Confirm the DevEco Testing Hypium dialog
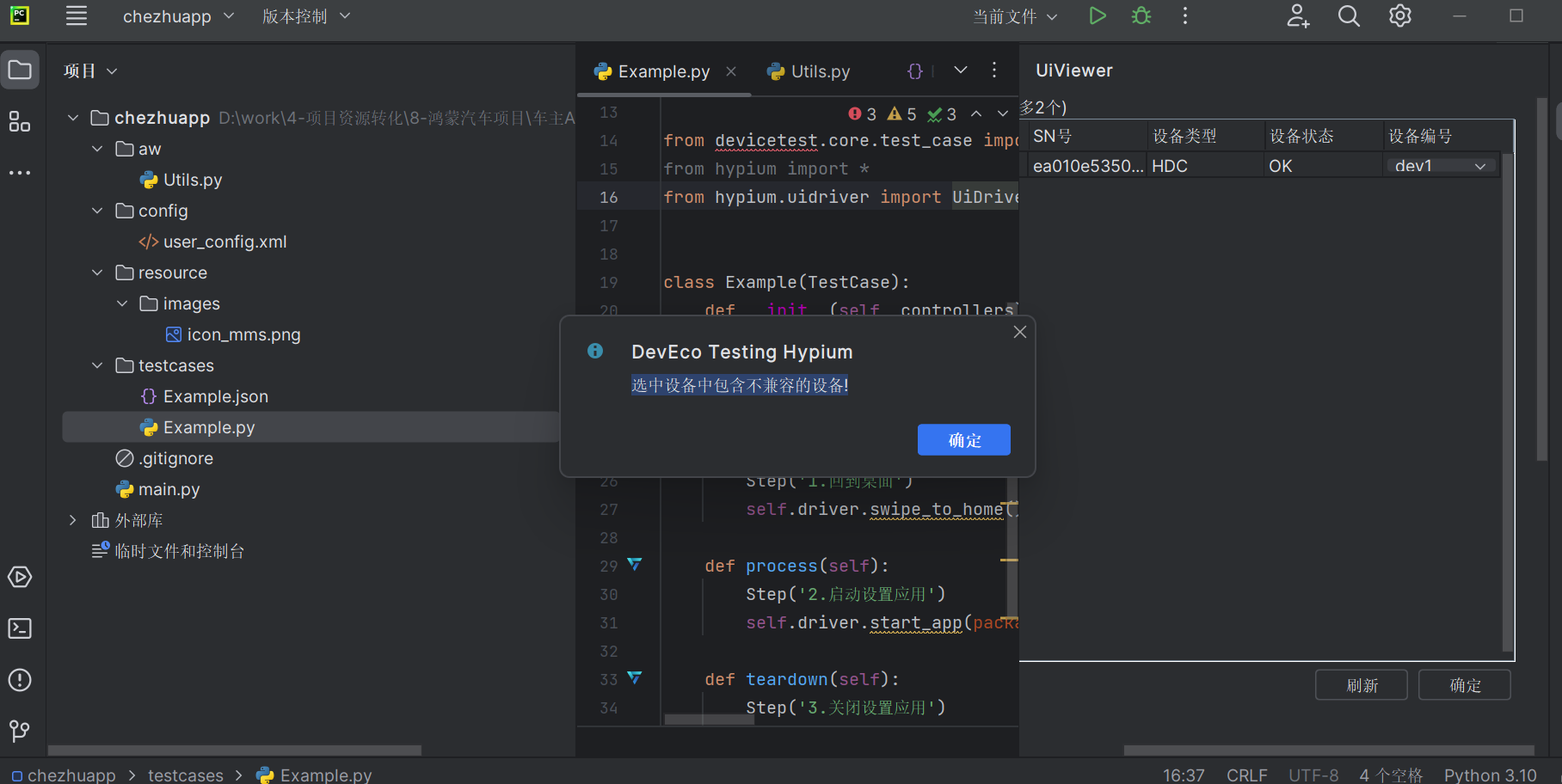The height and width of the screenshot is (784, 1562). [x=964, y=440]
